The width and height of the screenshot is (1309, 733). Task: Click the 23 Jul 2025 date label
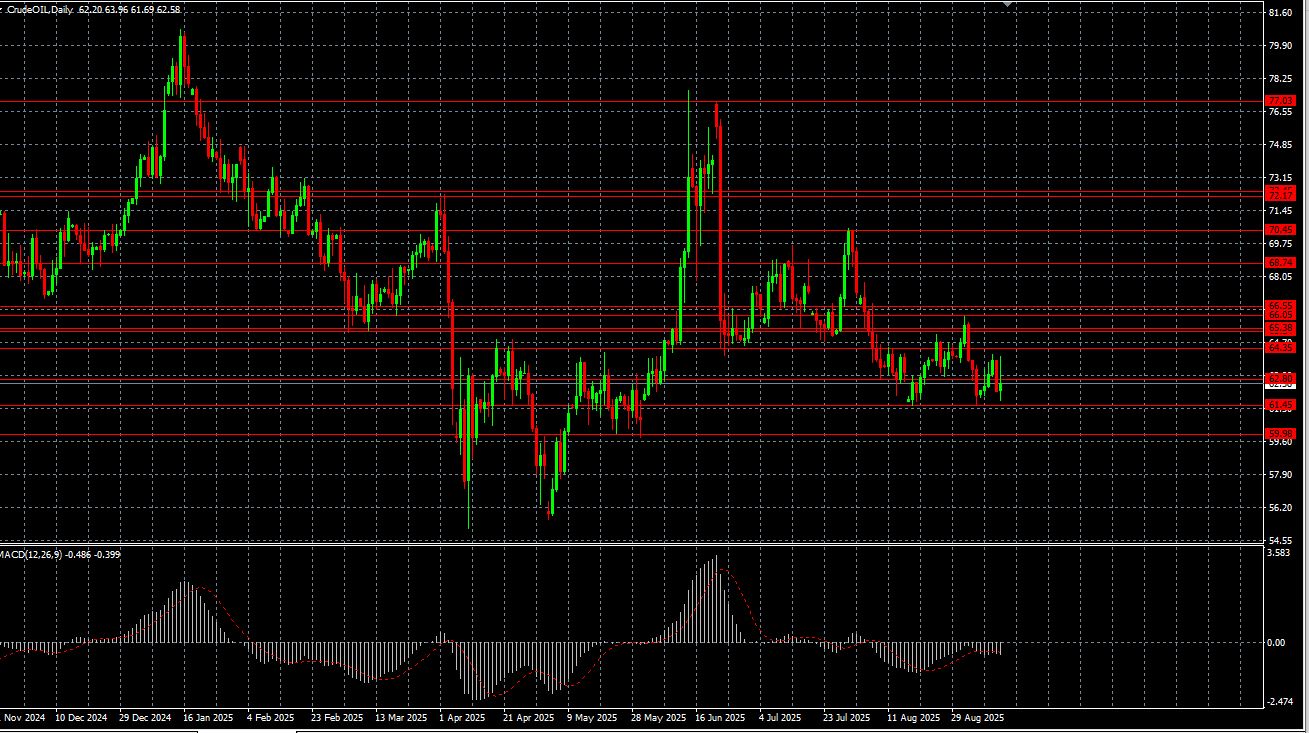pos(847,718)
